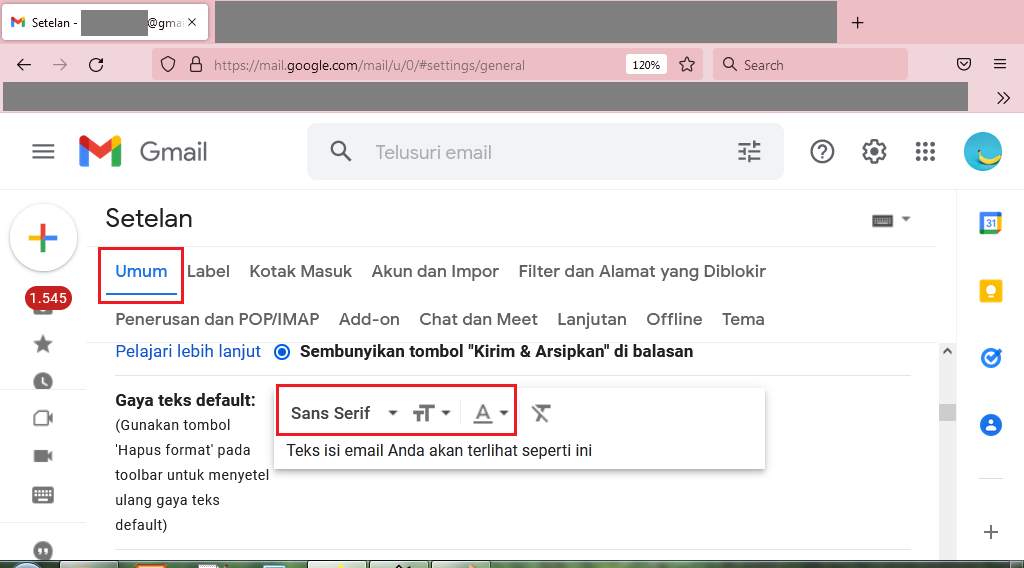The height and width of the screenshot is (568, 1024).
Task: Close the Setelan browser tab
Action: 192,22
